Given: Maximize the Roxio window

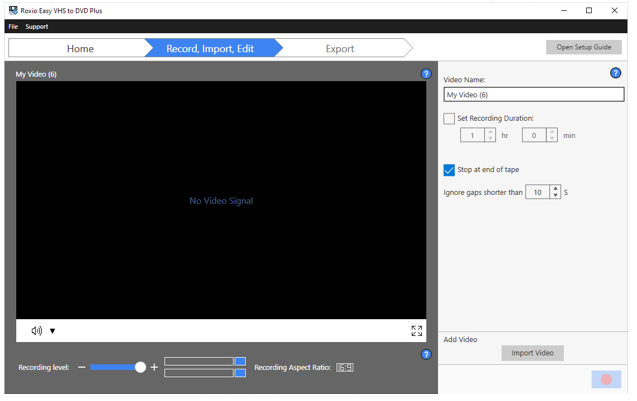Looking at the screenshot, I should pos(589,11).
